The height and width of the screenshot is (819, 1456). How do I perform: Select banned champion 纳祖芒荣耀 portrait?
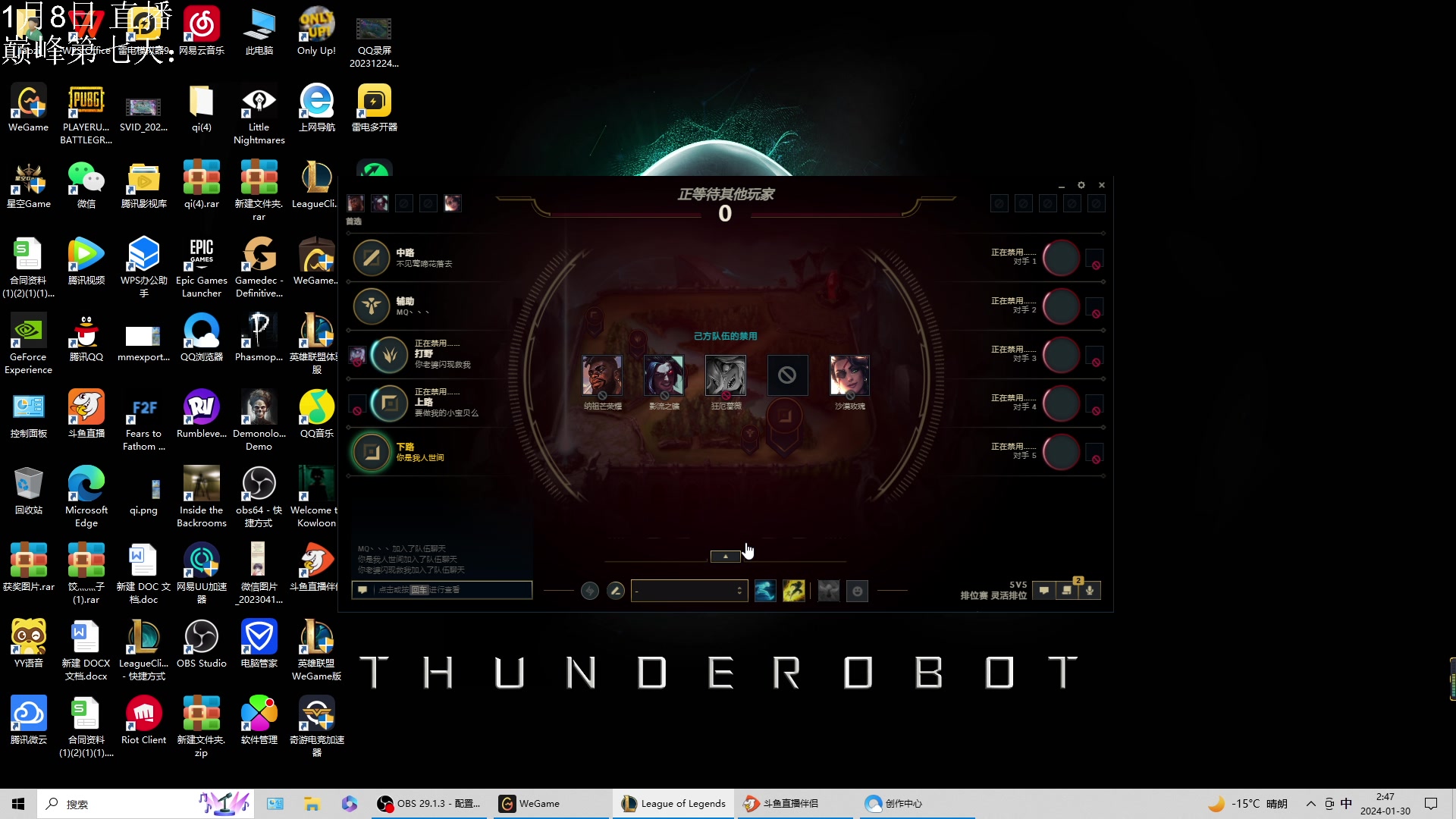coord(602,375)
